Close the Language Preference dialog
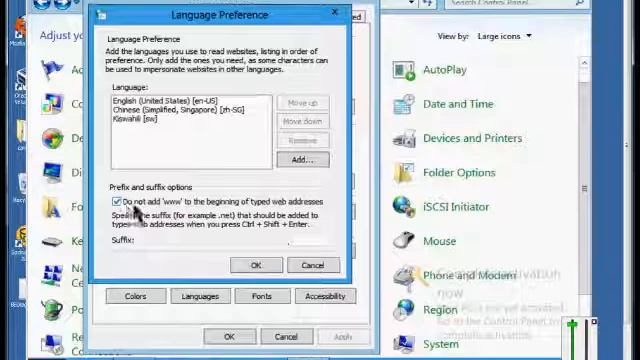This screenshot has width=640, height=360. [335, 12]
